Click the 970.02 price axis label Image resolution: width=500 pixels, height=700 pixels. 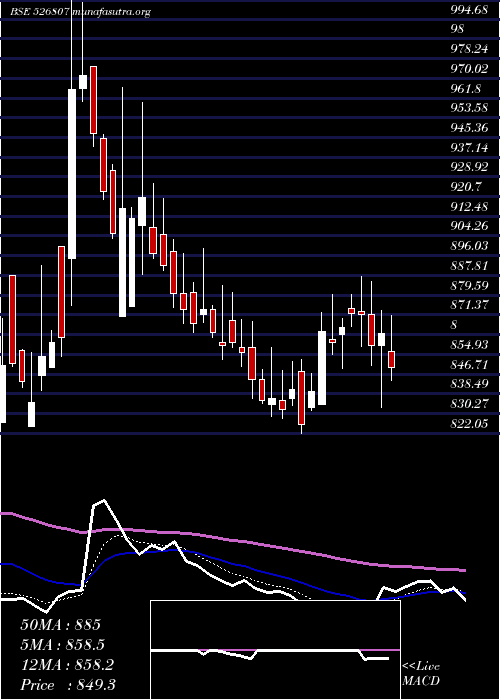coord(469,69)
